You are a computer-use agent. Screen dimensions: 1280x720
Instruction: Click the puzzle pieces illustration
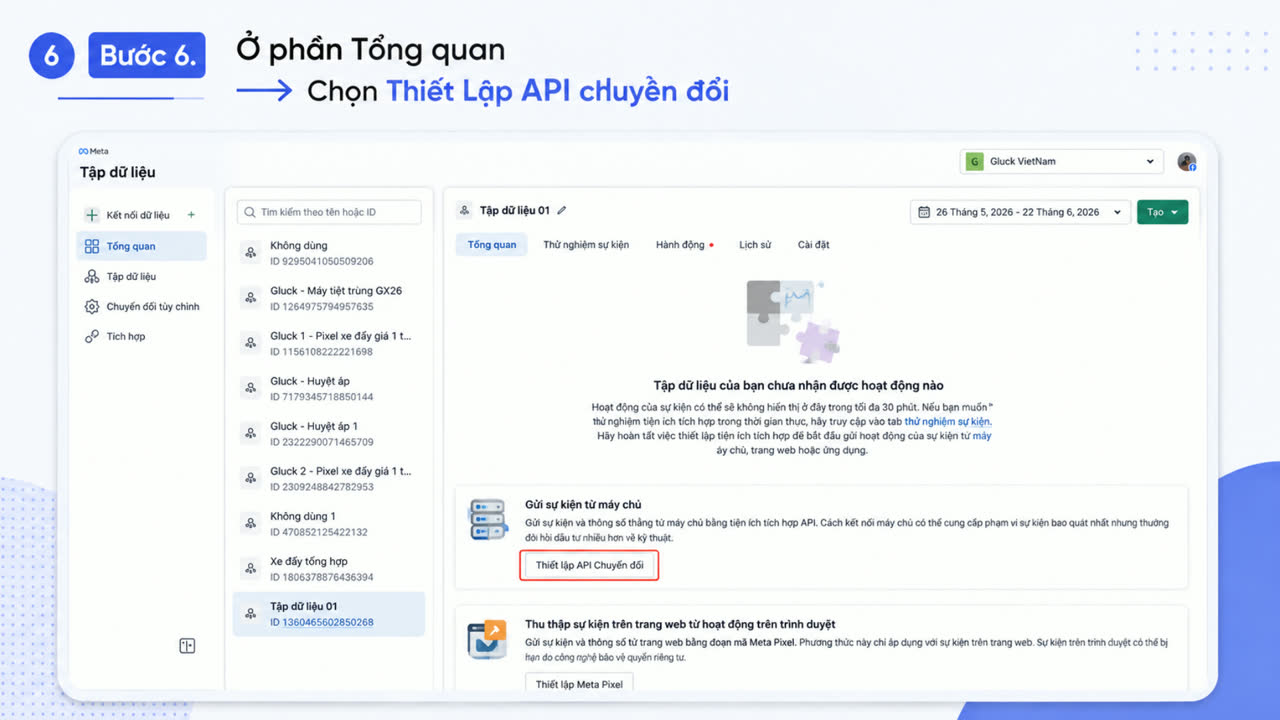coord(794,321)
